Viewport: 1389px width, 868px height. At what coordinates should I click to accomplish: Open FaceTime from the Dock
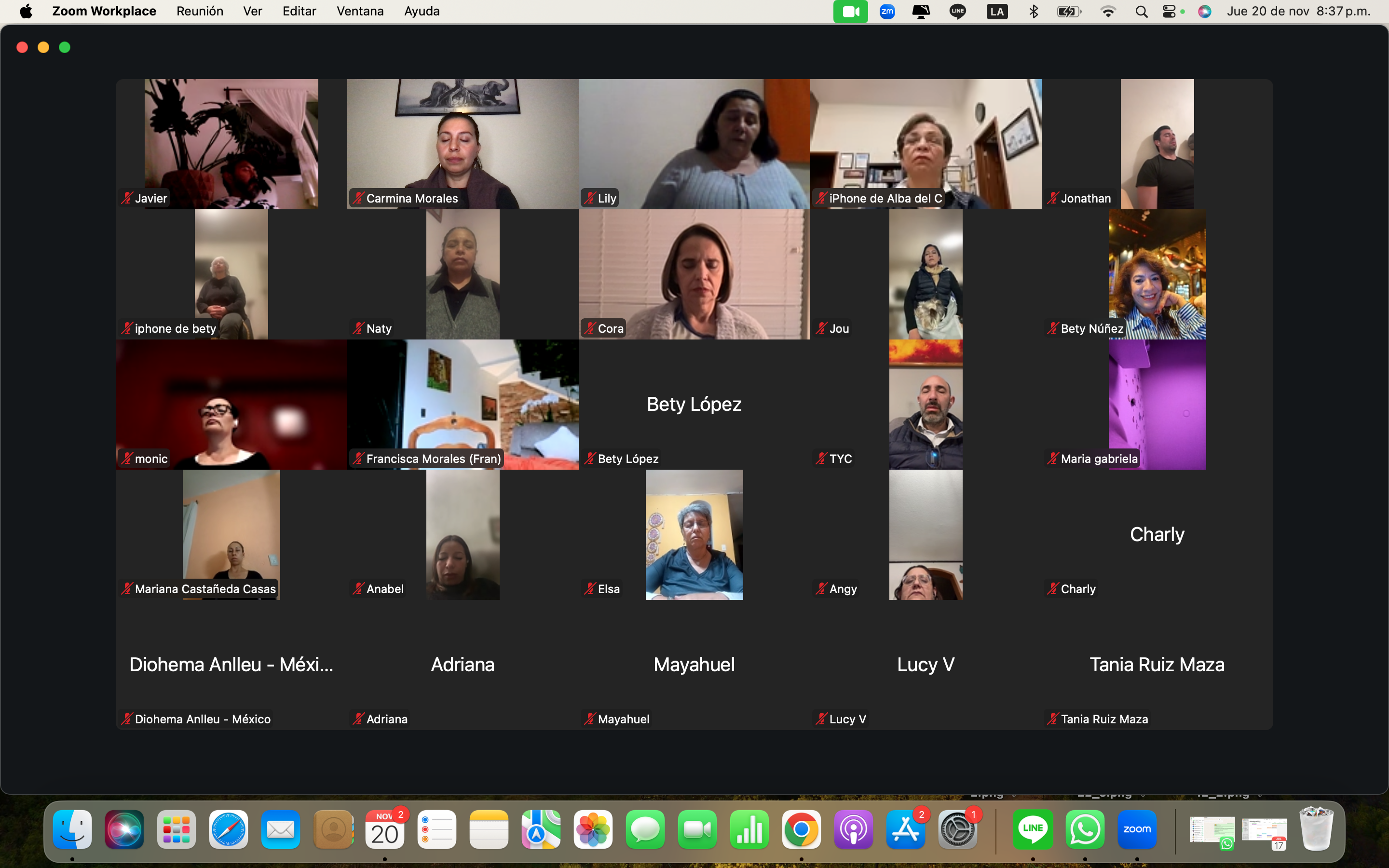[x=697, y=829]
